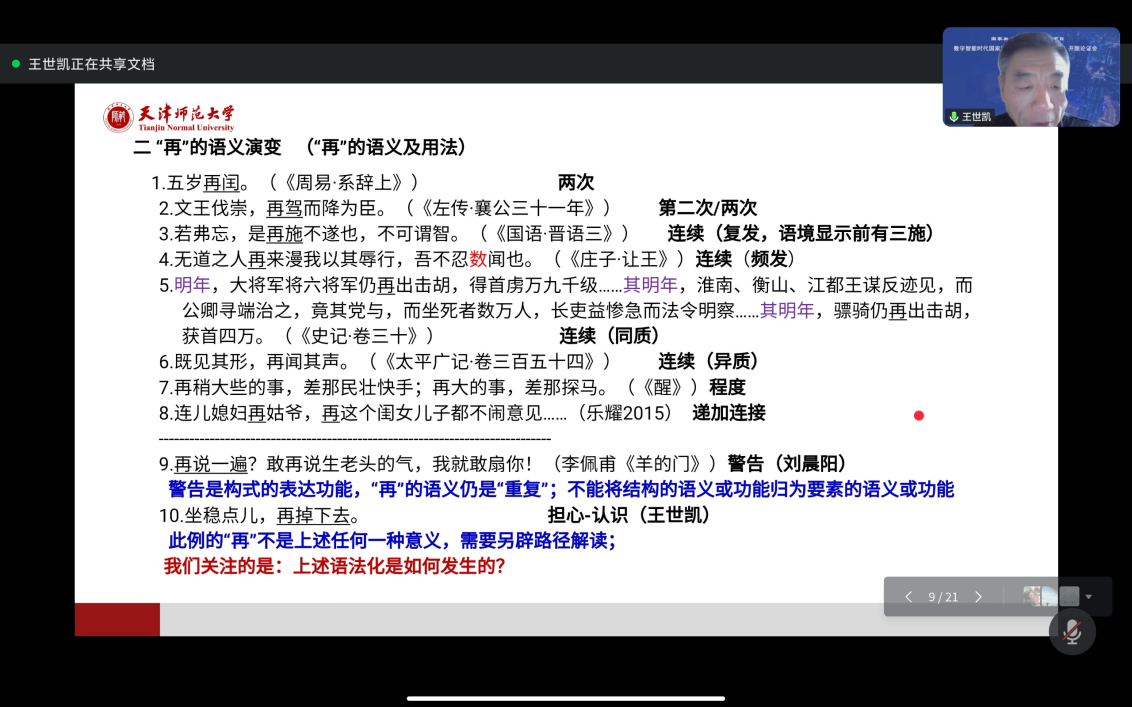Screen dimensions: 1132x707
Task: Click the 9 / 21 page indicator
Action: click(943, 597)
